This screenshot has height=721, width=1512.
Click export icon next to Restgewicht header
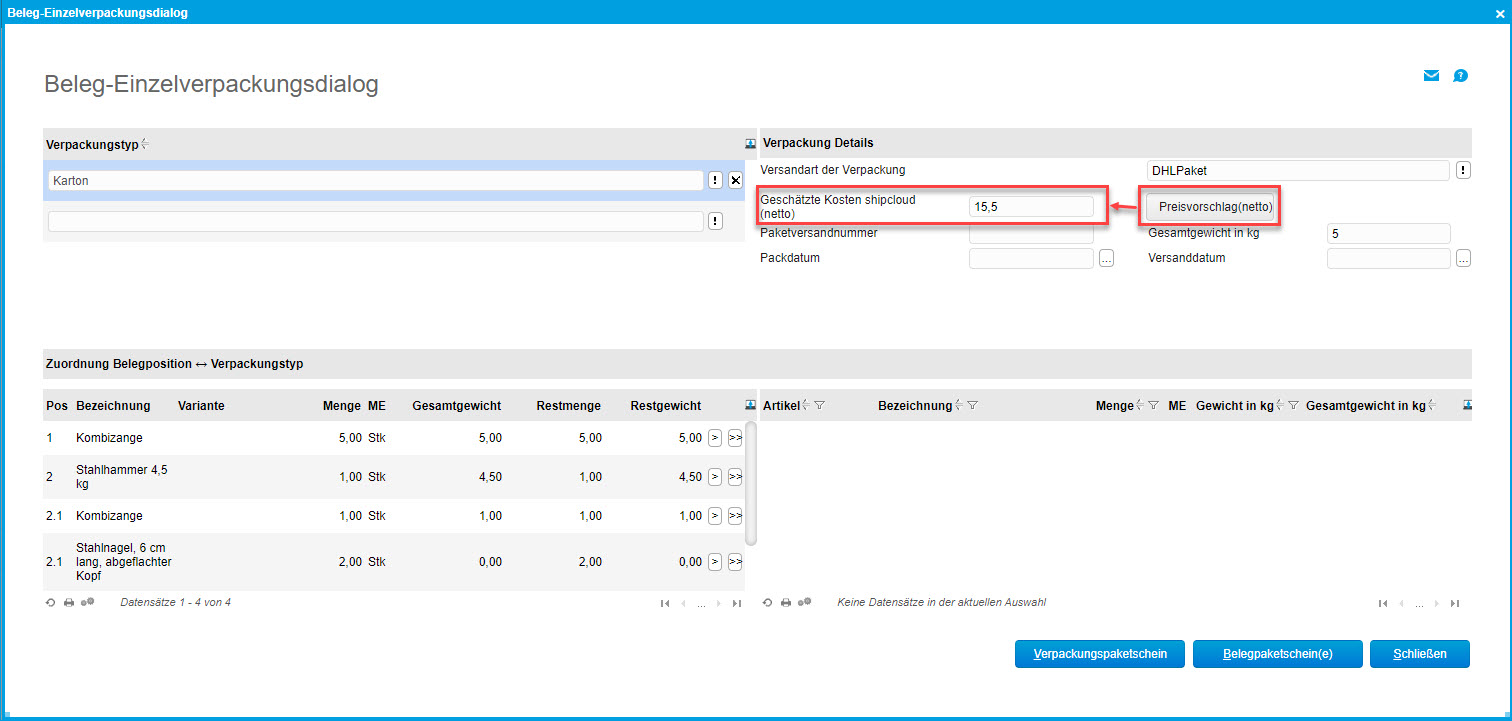tap(750, 405)
